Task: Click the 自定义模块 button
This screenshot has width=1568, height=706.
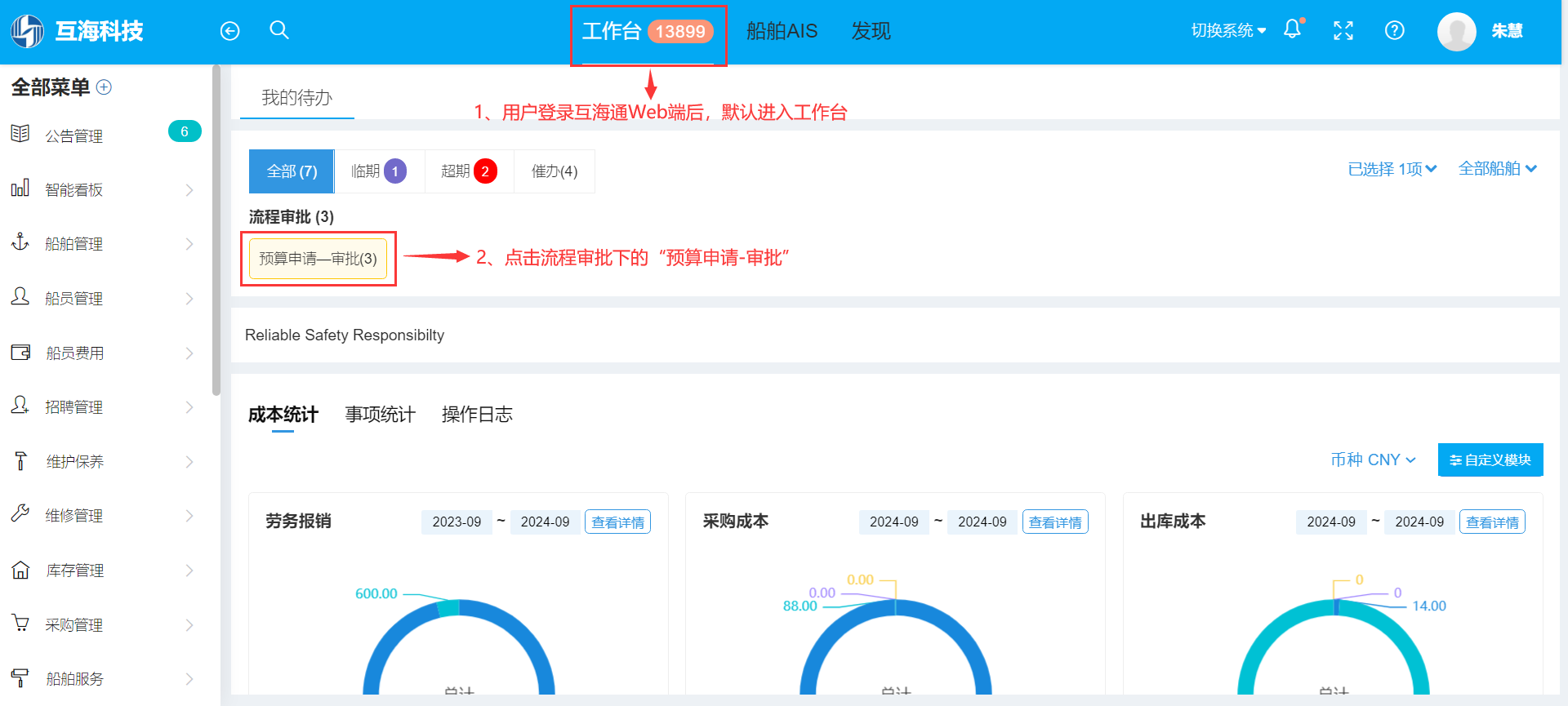Action: 1490,460
